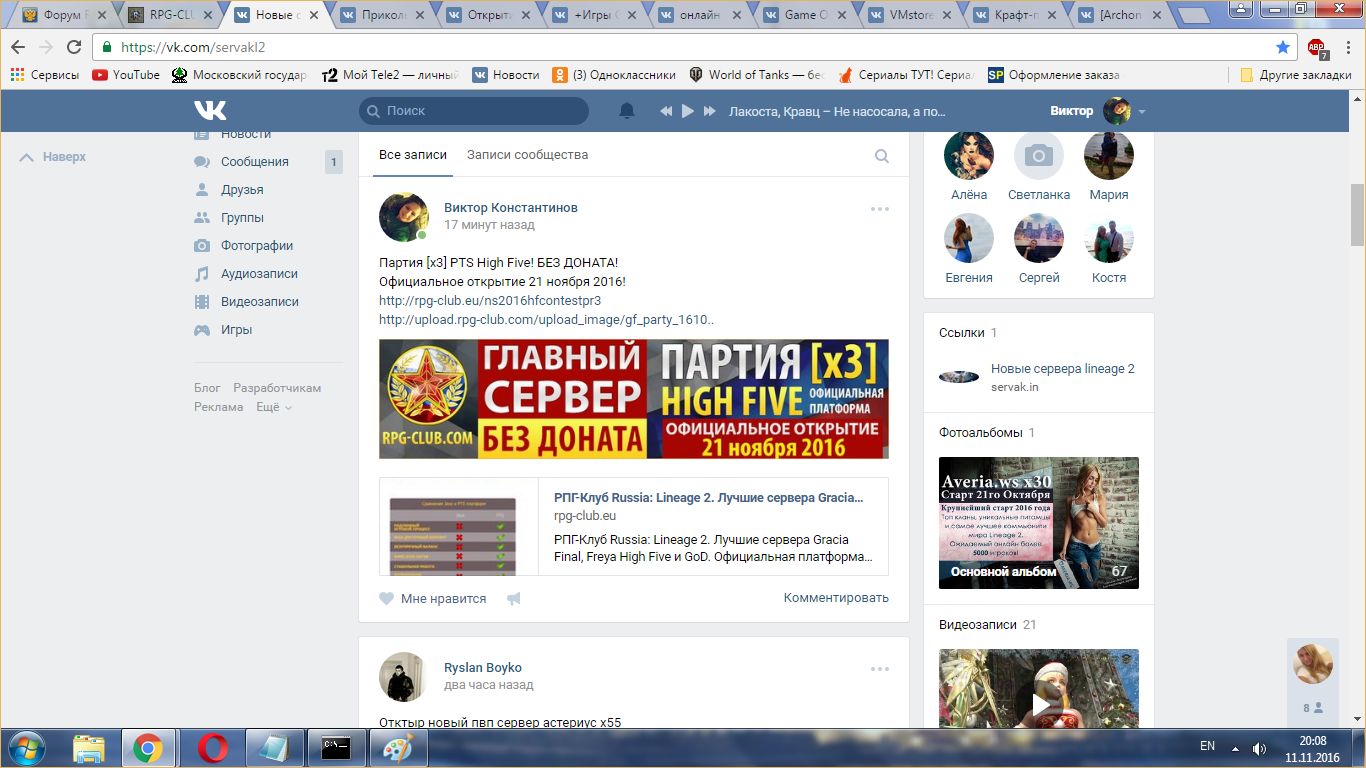Open Сообщения in the left sidebar
The image size is (1366, 768).
click(255, 161)
